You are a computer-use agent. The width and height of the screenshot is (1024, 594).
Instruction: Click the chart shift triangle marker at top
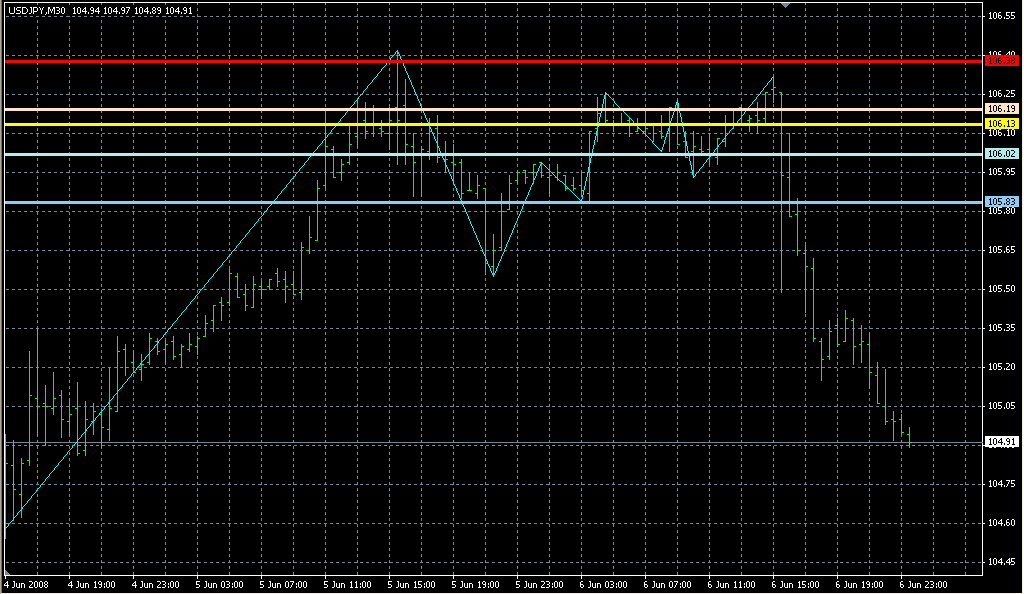786,5
